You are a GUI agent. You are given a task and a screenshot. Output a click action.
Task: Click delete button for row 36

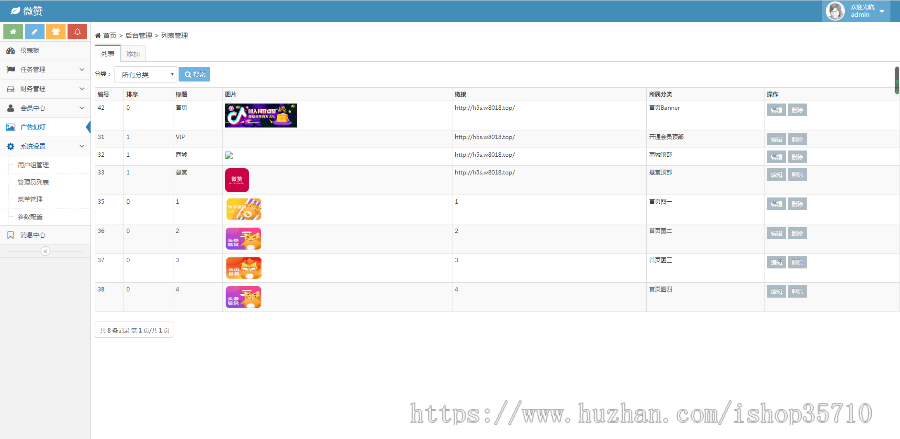pyautogui.click(x=797, y=234)
